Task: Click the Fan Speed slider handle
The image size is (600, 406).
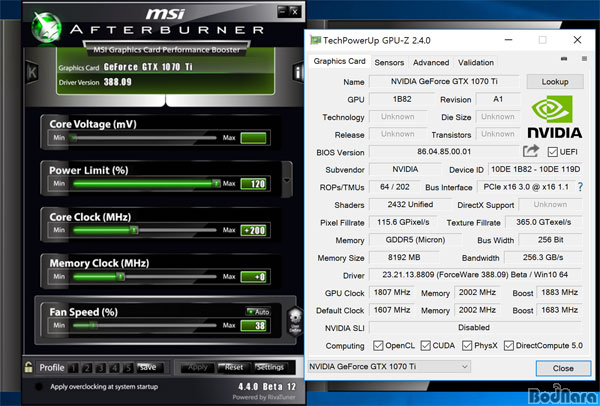Action: [93, 325]
